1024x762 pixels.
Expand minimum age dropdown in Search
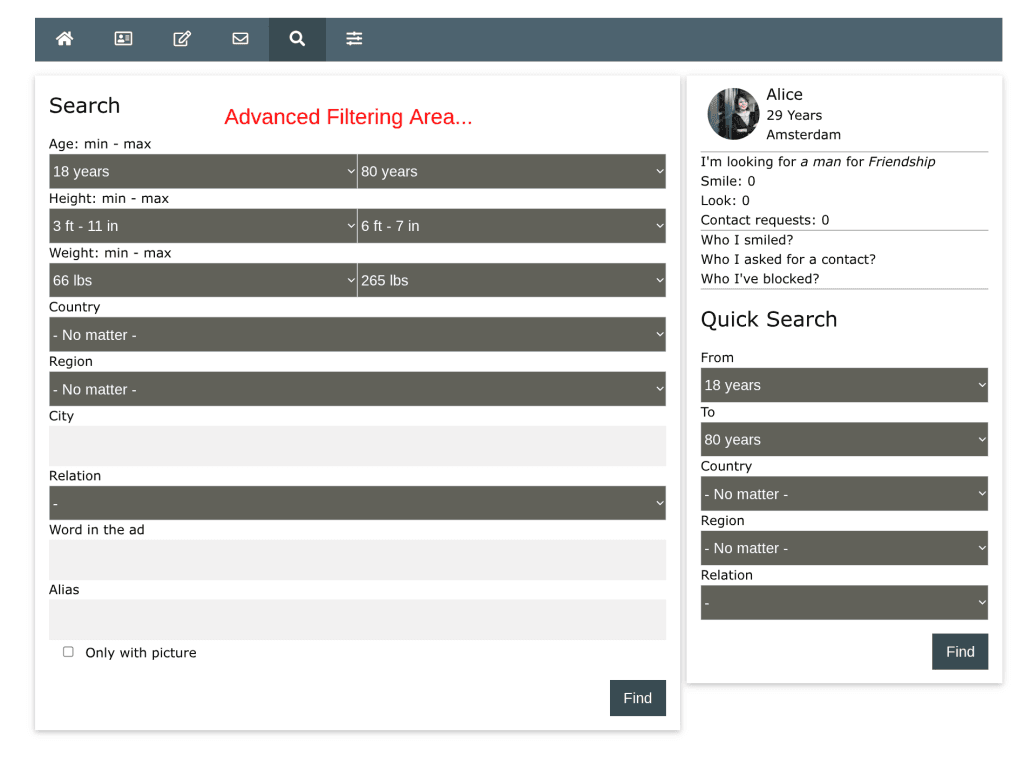tap(203, 171)
